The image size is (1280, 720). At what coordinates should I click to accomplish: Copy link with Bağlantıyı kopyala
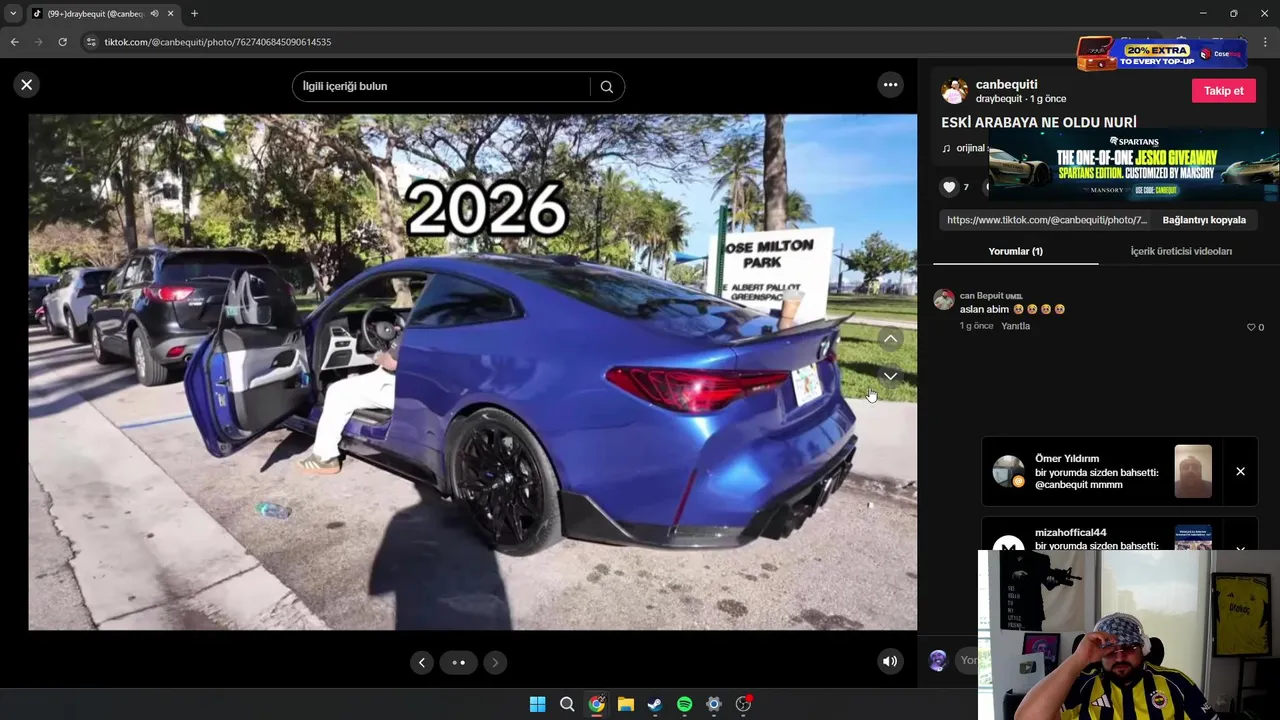pyautogui.click(x=1204, y=220)
